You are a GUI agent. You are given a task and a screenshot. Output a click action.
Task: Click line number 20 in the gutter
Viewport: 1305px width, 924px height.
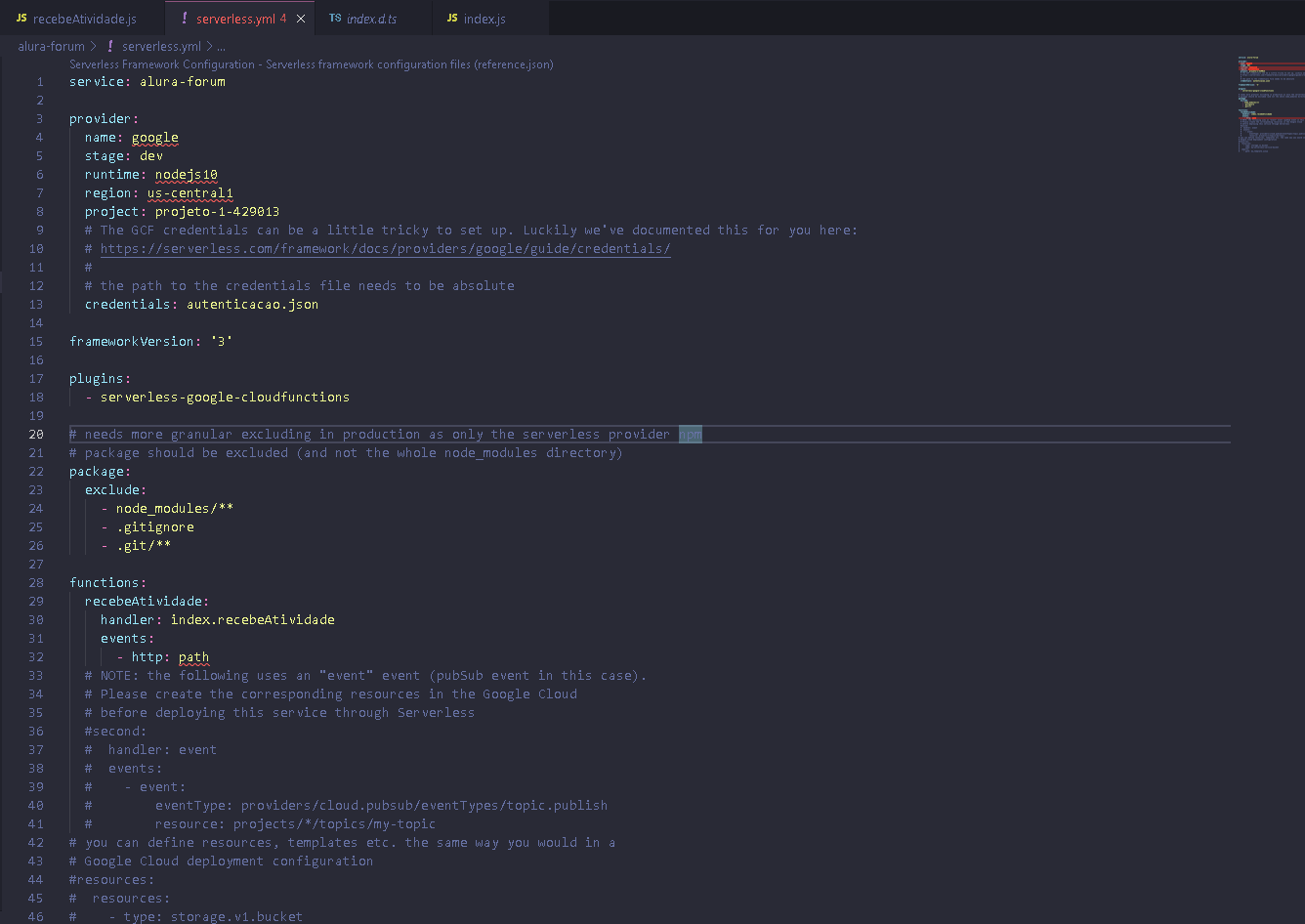[36, 435]
